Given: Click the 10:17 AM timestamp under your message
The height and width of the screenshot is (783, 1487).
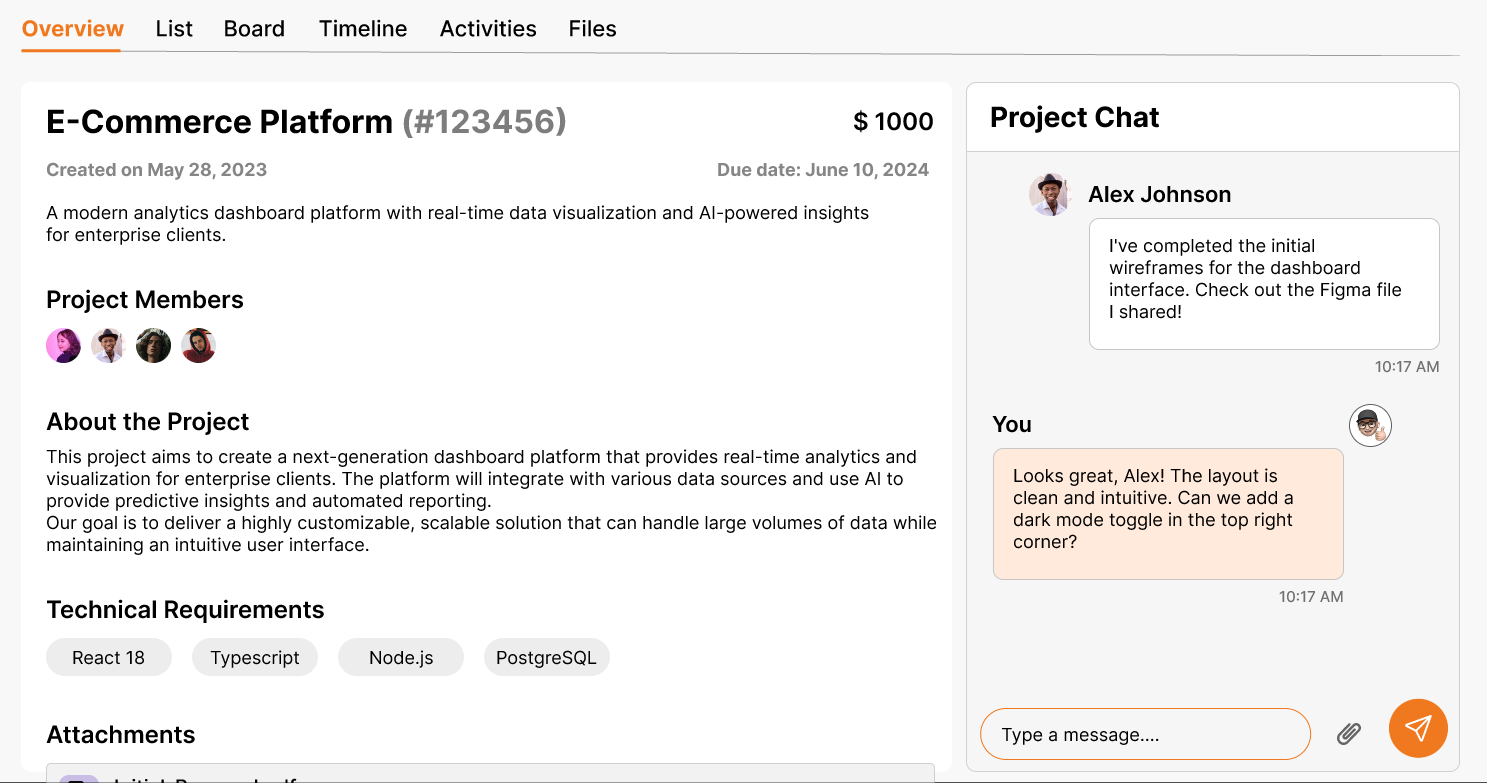Looking at the screenshot, I should pos(1311,597).
